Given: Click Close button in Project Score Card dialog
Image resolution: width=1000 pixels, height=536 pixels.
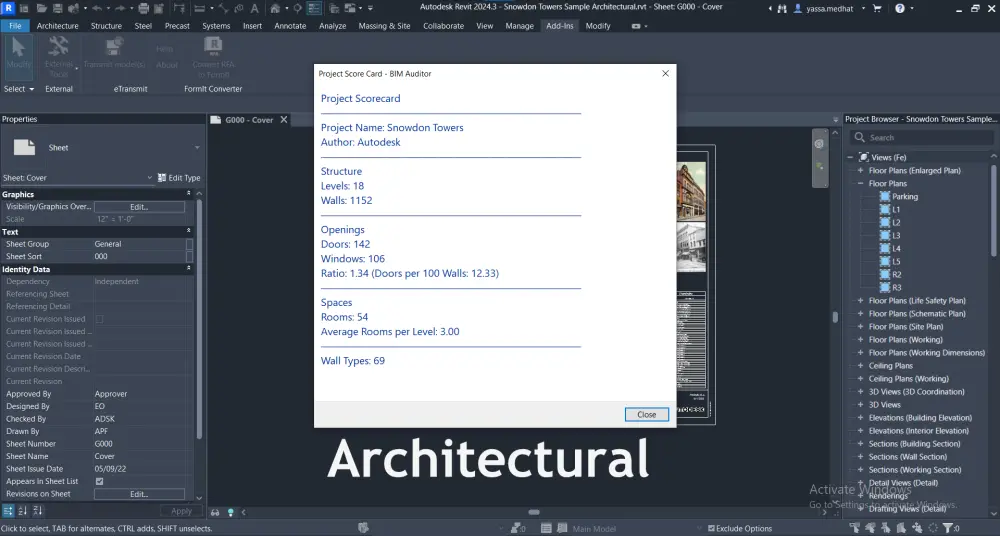Looking at the screenshot, I should click(647, 414).
